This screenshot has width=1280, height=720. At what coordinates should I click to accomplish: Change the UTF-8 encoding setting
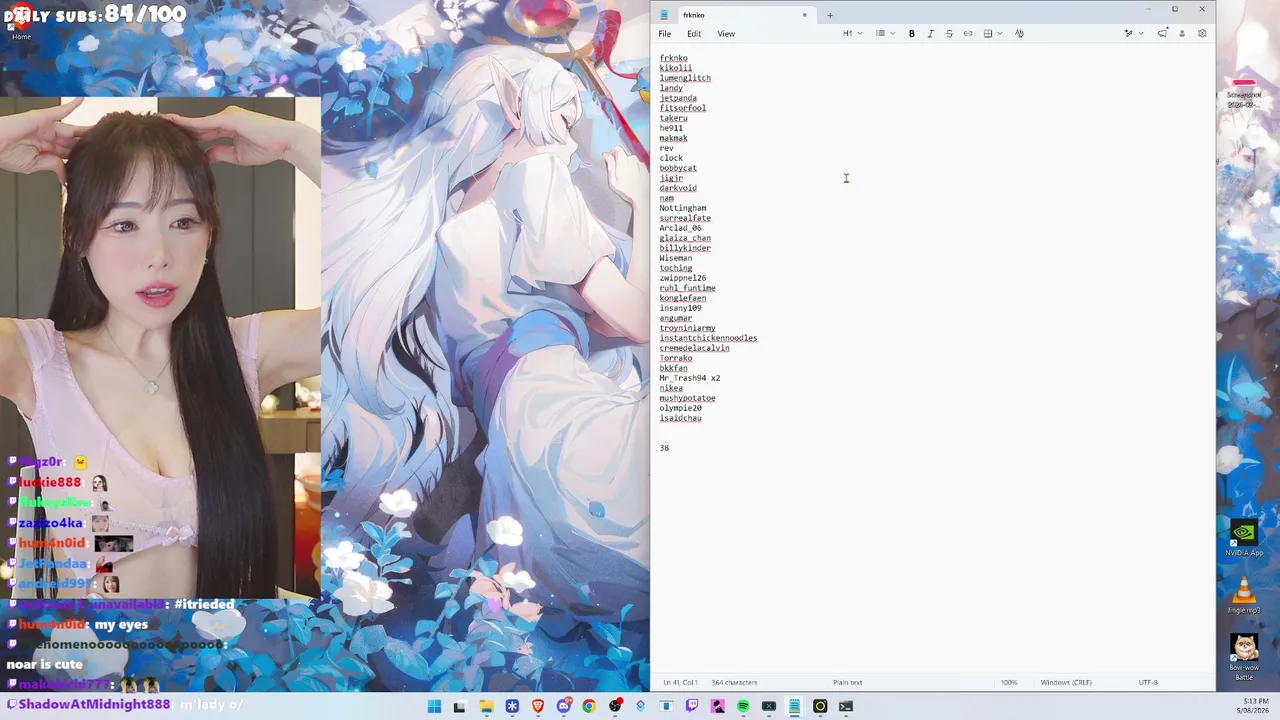click(x=1148, y=683)
